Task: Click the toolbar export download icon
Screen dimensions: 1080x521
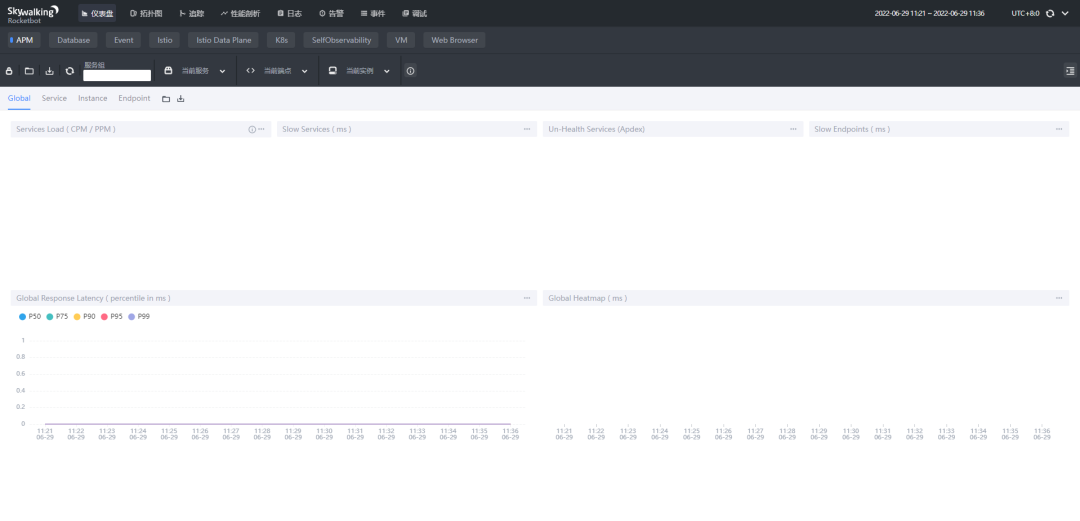Action: (50, 71)
